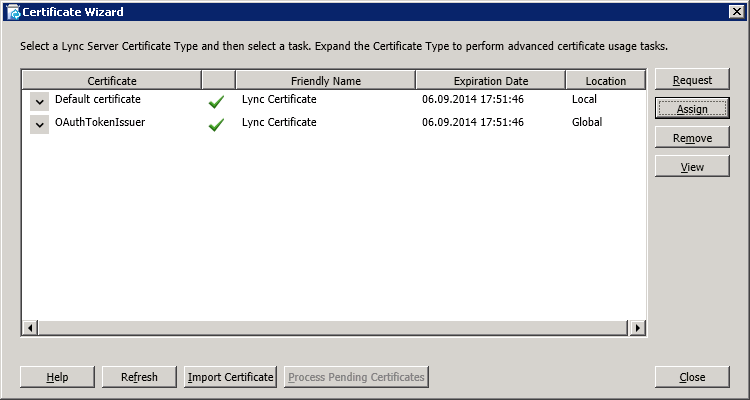This screenshot has height=400, width=750.
Task: Click the window close X button
Action: tap(737, 12)
